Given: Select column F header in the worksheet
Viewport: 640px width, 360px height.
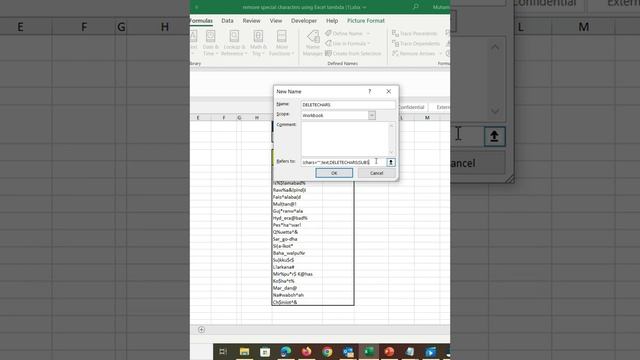Looking at the screenshot, I should pos(224,118).
